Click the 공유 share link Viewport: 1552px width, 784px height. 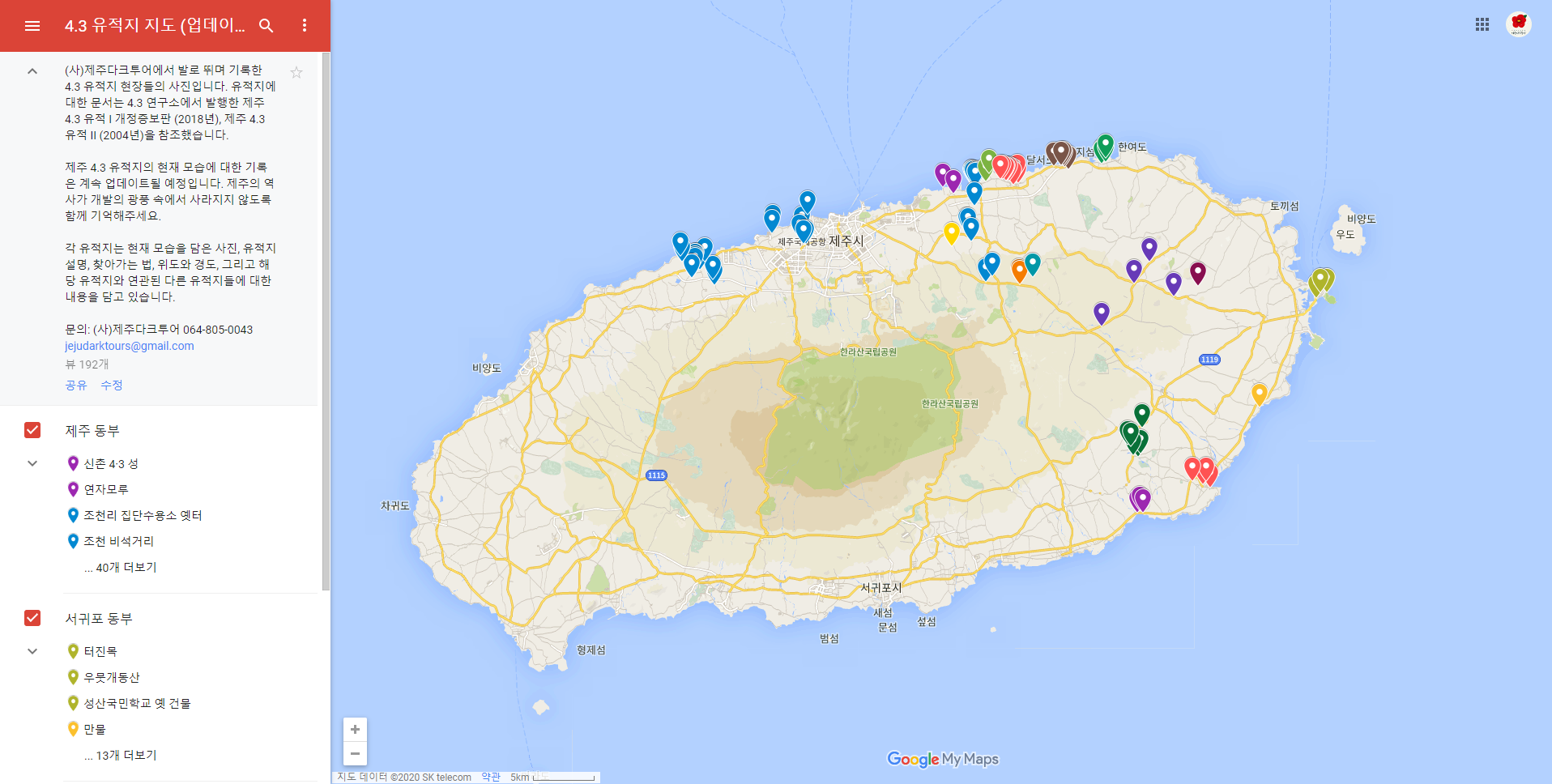tap(76, 385)
